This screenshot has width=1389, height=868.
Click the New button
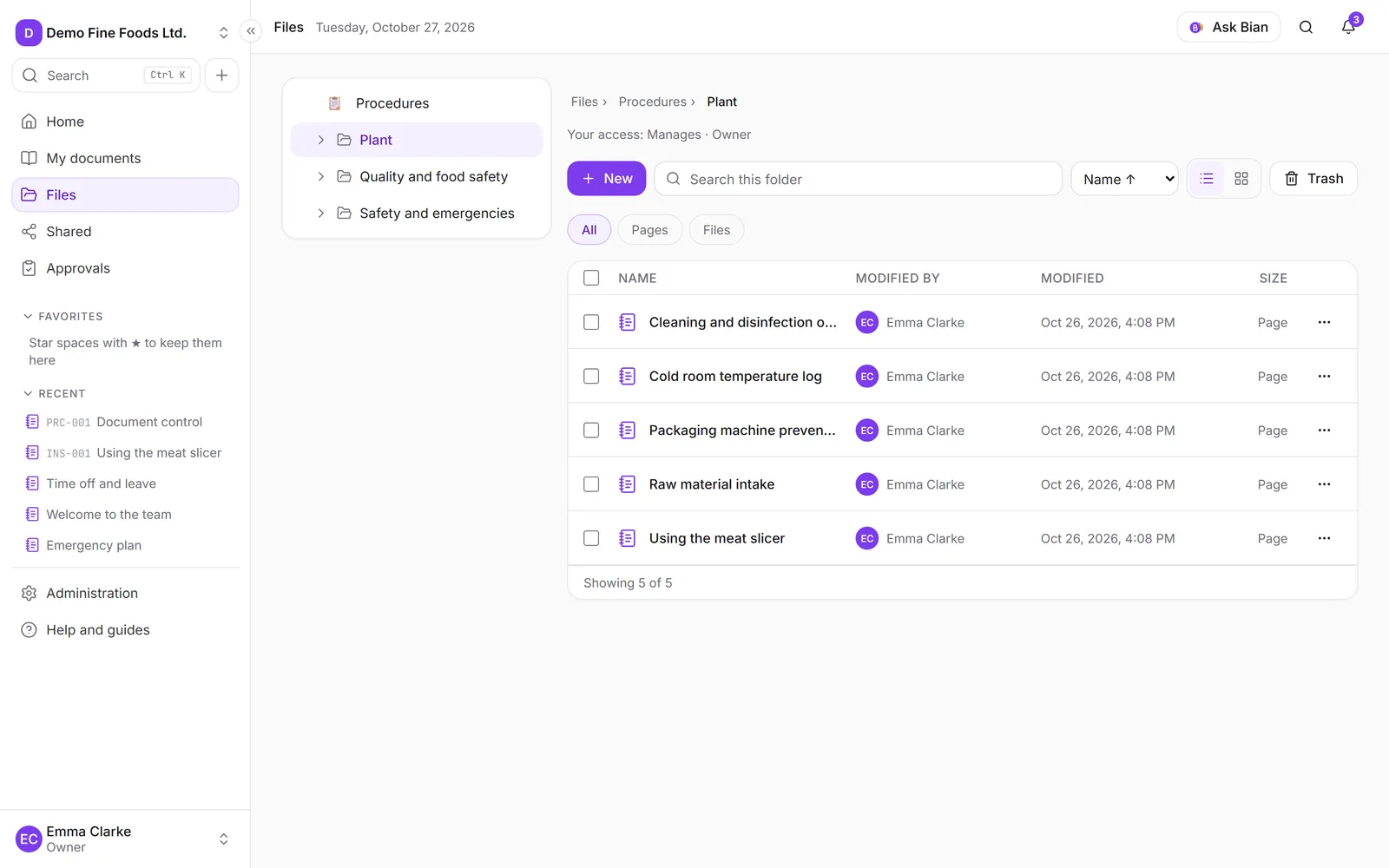pos(606,179)
